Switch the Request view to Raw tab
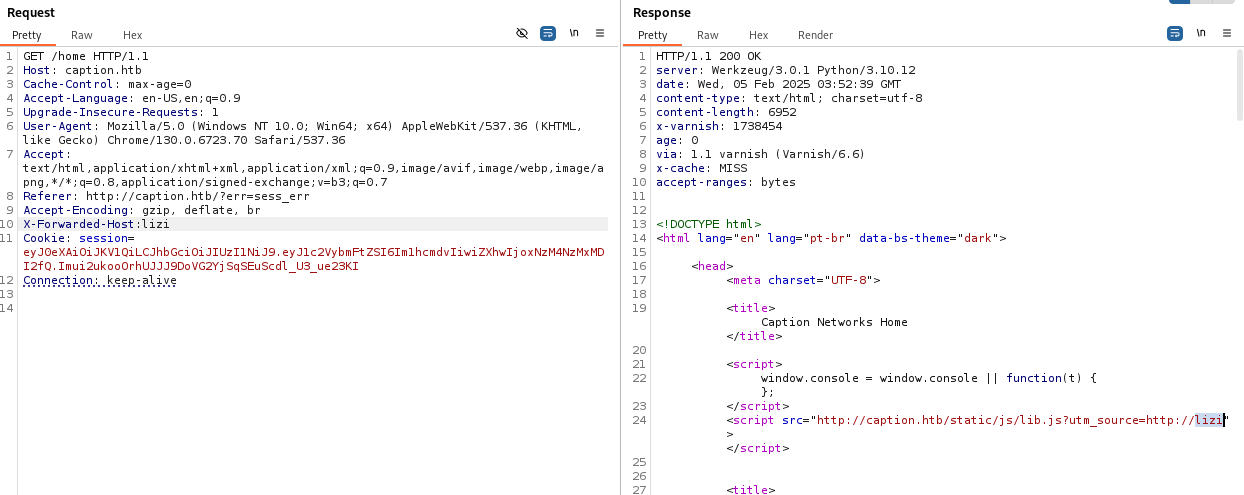This screenshot has width=1244, height=495. (x=82, y=35)
